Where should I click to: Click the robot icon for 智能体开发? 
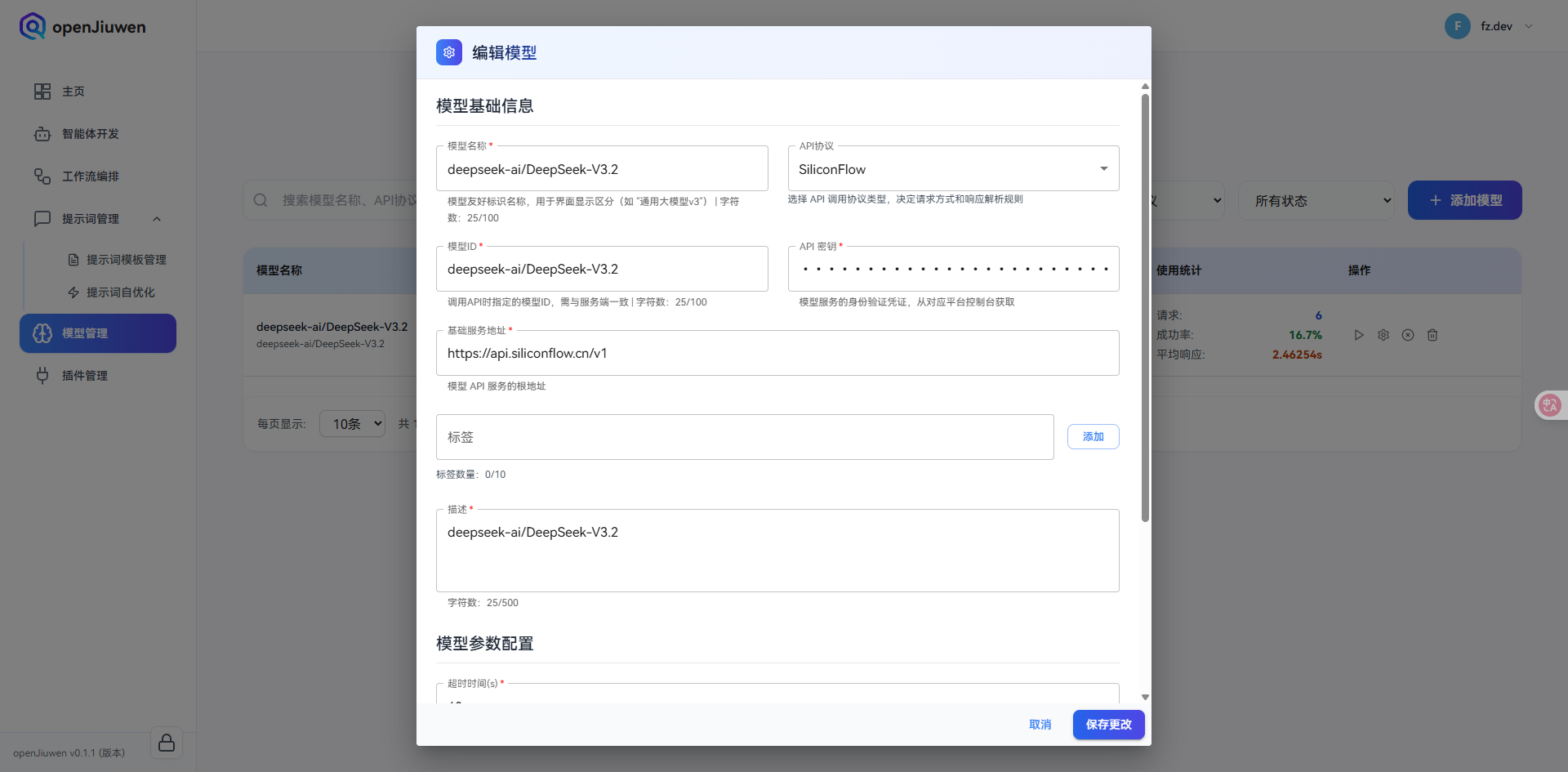point(42,134)
